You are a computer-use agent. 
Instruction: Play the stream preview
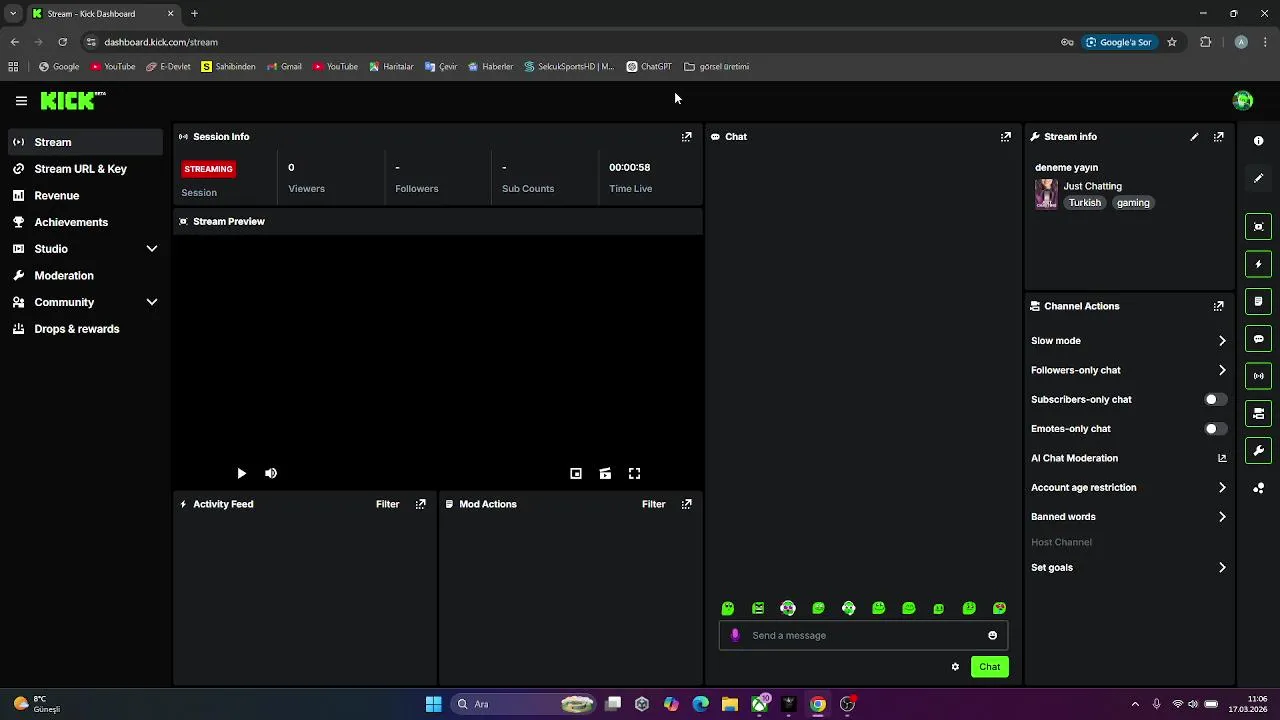coord(241,474)
